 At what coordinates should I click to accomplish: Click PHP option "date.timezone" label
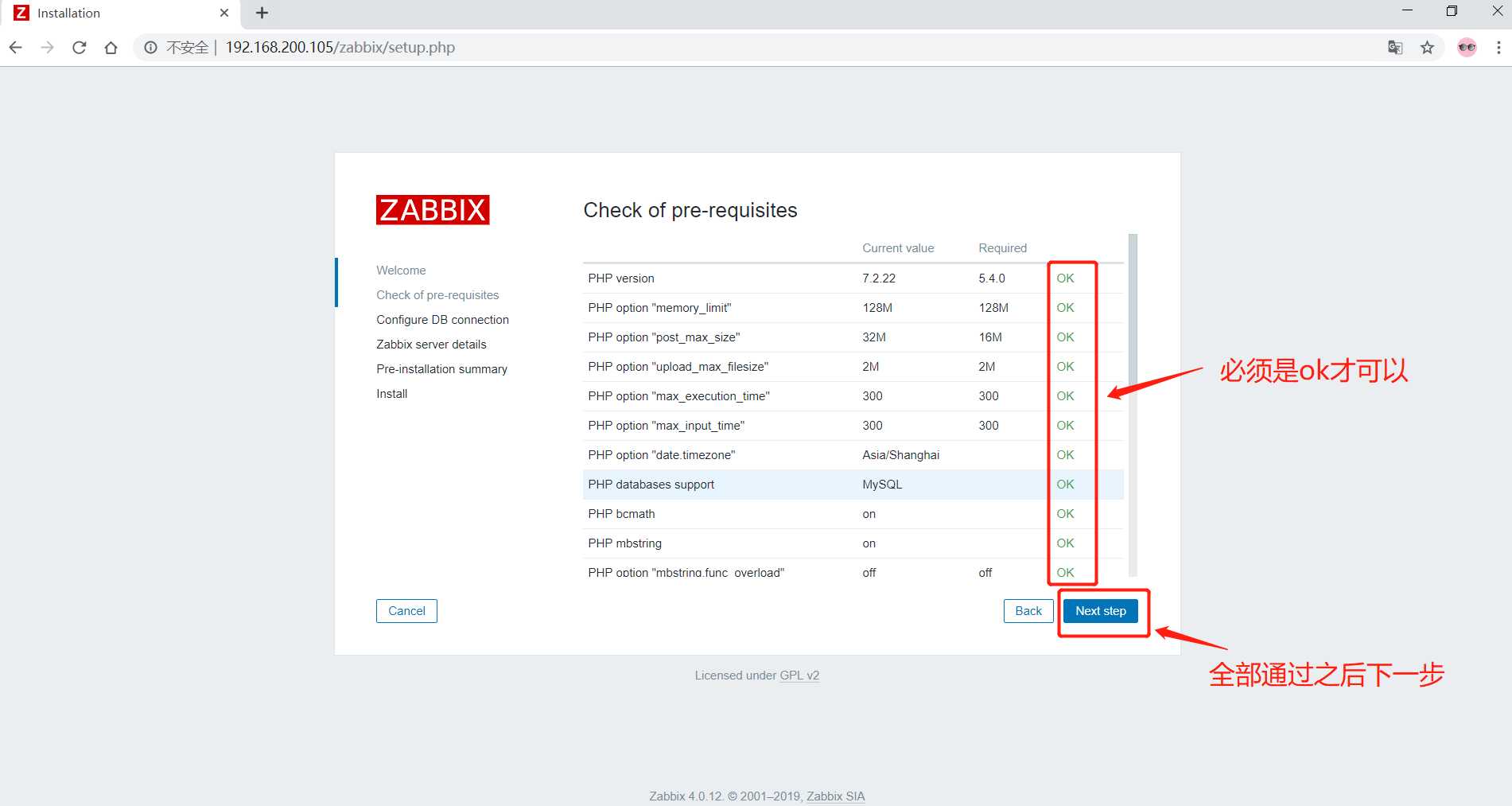[662, 455]
